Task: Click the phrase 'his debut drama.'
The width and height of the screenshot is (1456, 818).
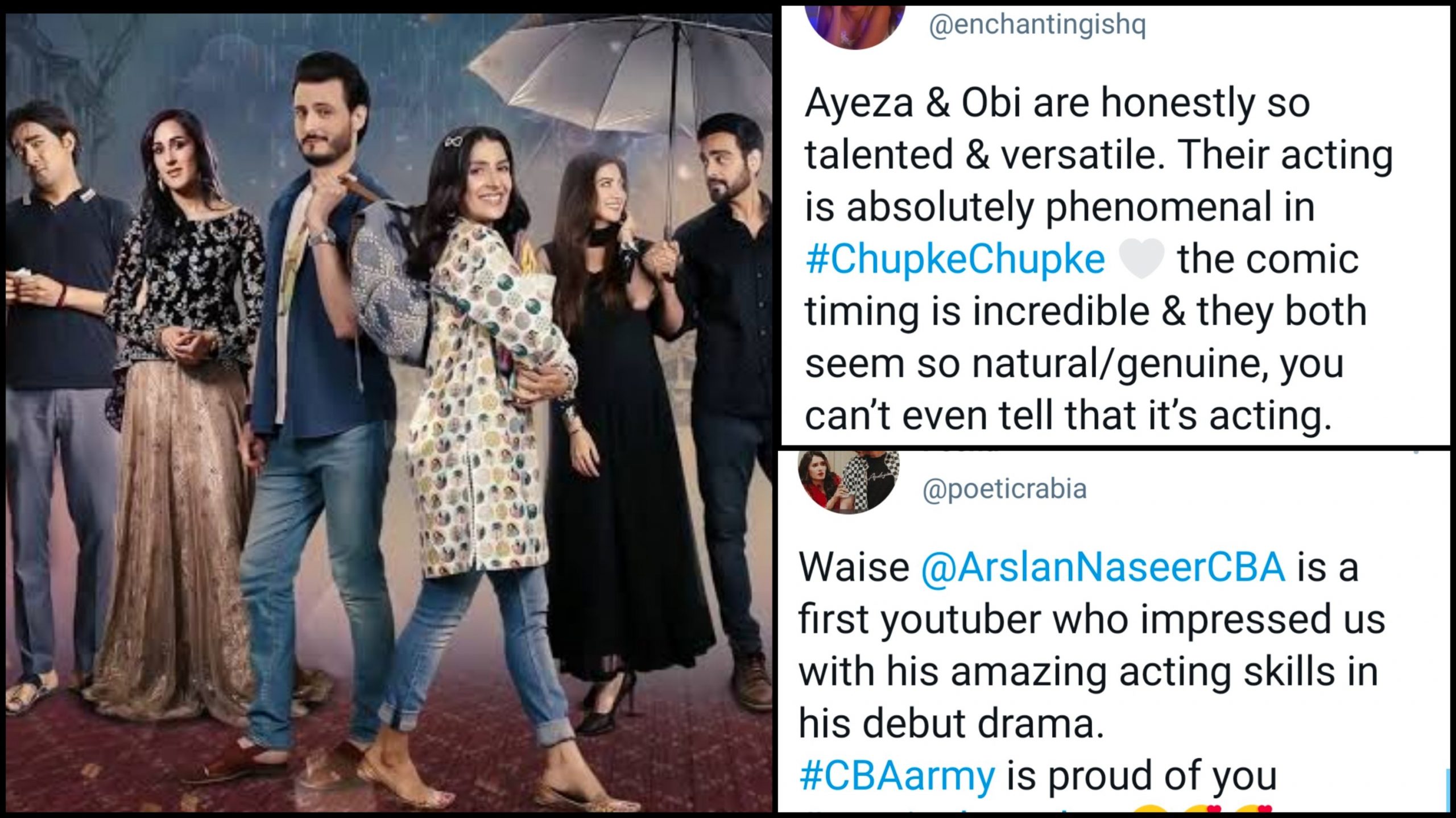Action: [951, 724]
